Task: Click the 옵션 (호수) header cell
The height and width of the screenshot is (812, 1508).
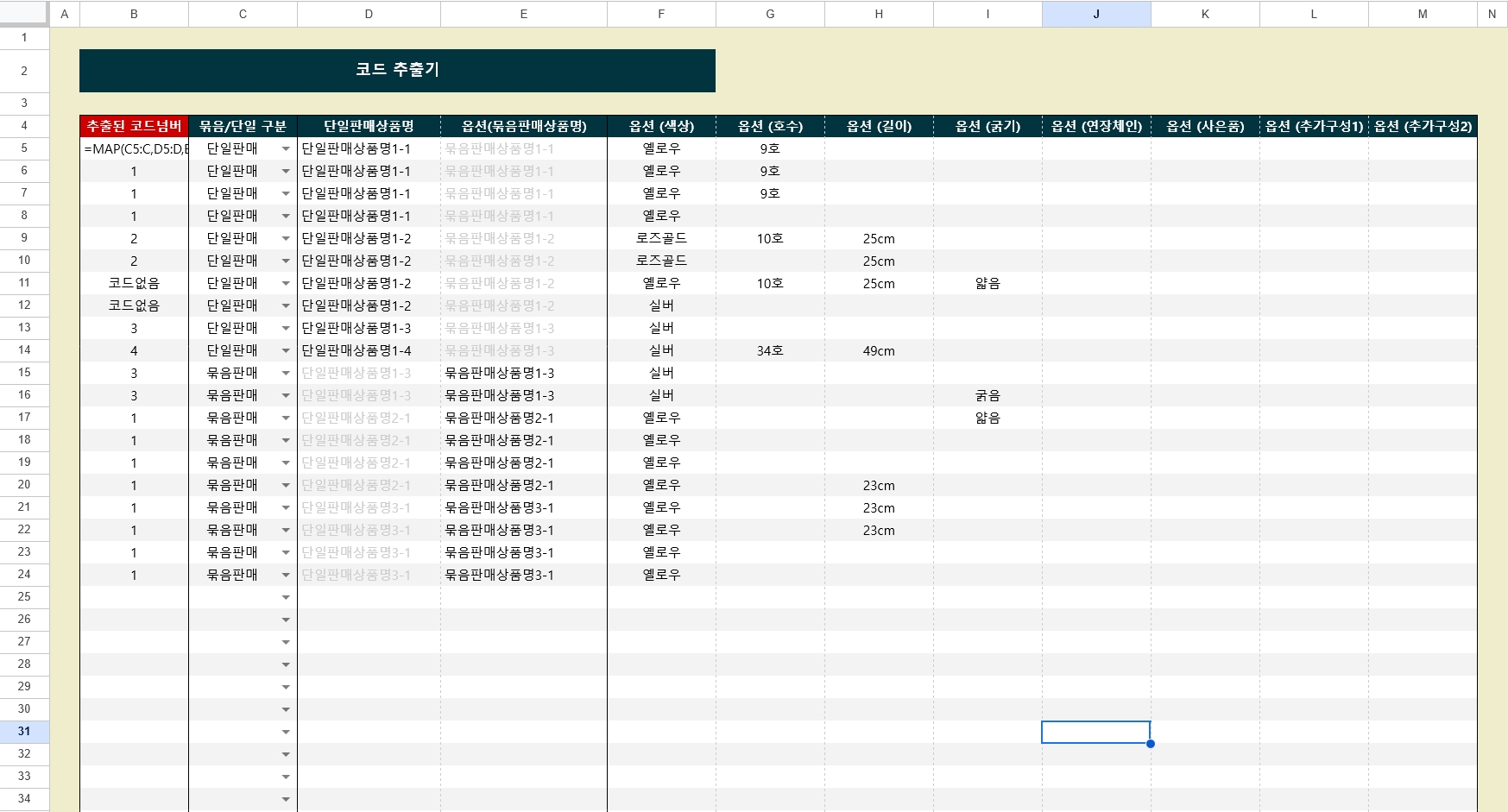Action: (770, 126)
